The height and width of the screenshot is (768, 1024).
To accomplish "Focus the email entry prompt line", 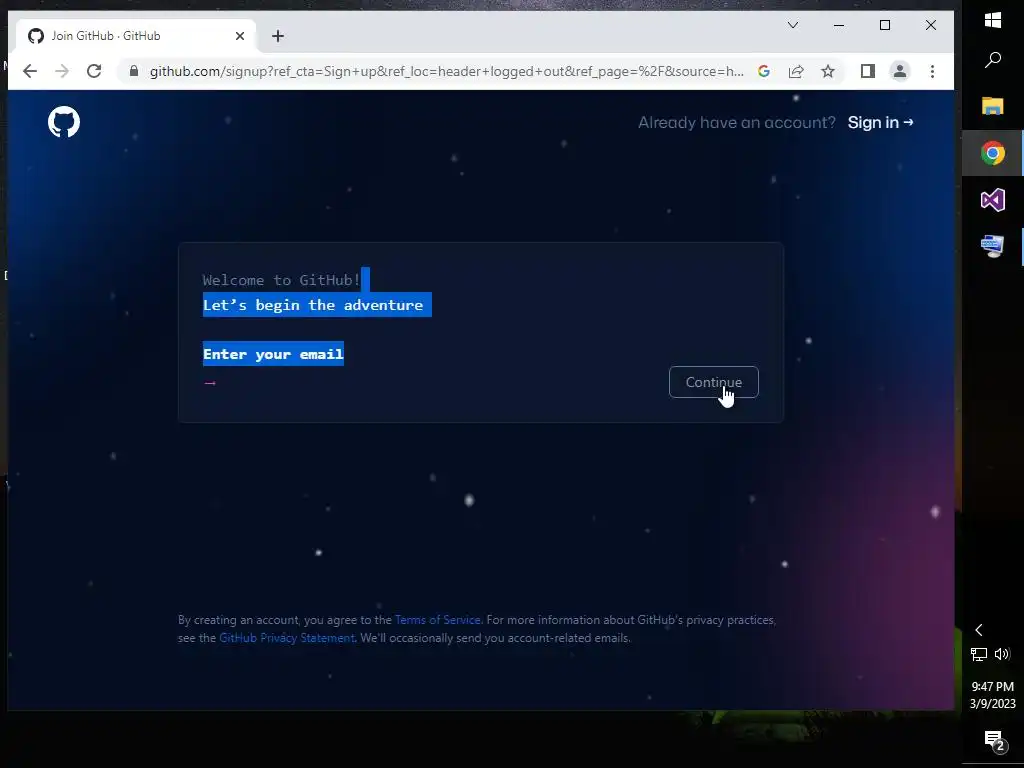I will coord(431,383).
